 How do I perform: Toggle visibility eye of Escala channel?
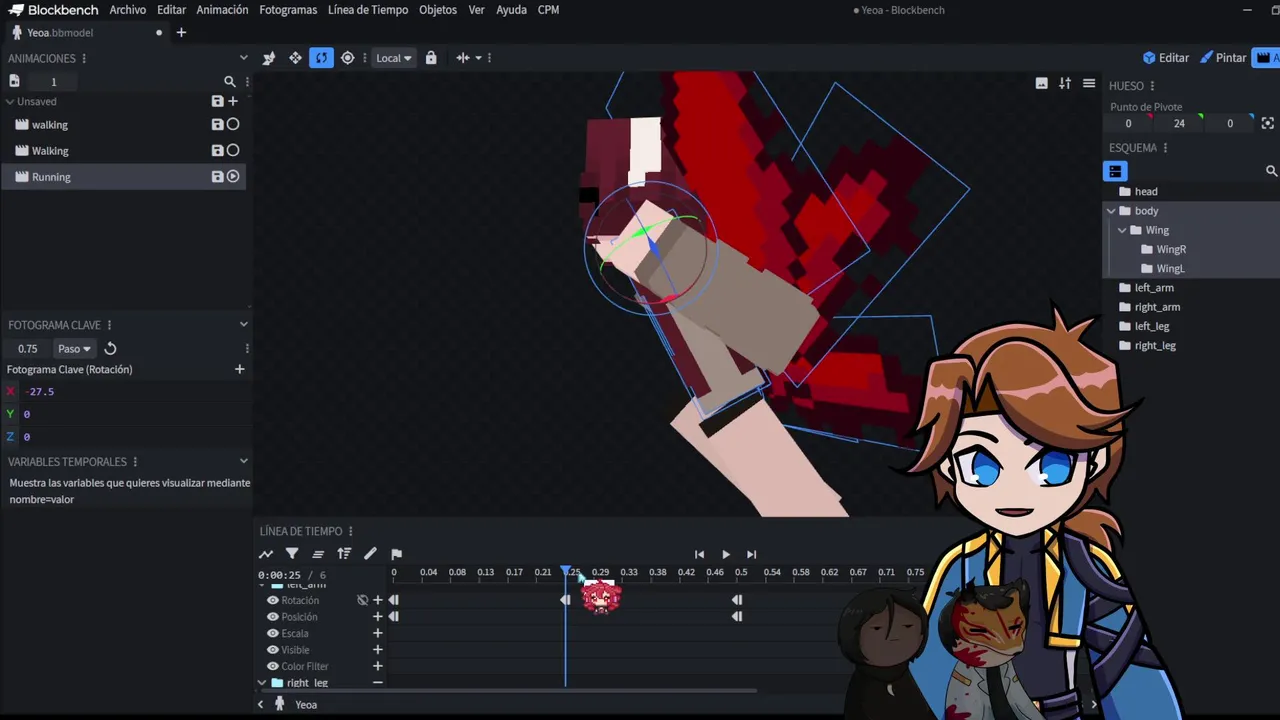tap(272, 634)
